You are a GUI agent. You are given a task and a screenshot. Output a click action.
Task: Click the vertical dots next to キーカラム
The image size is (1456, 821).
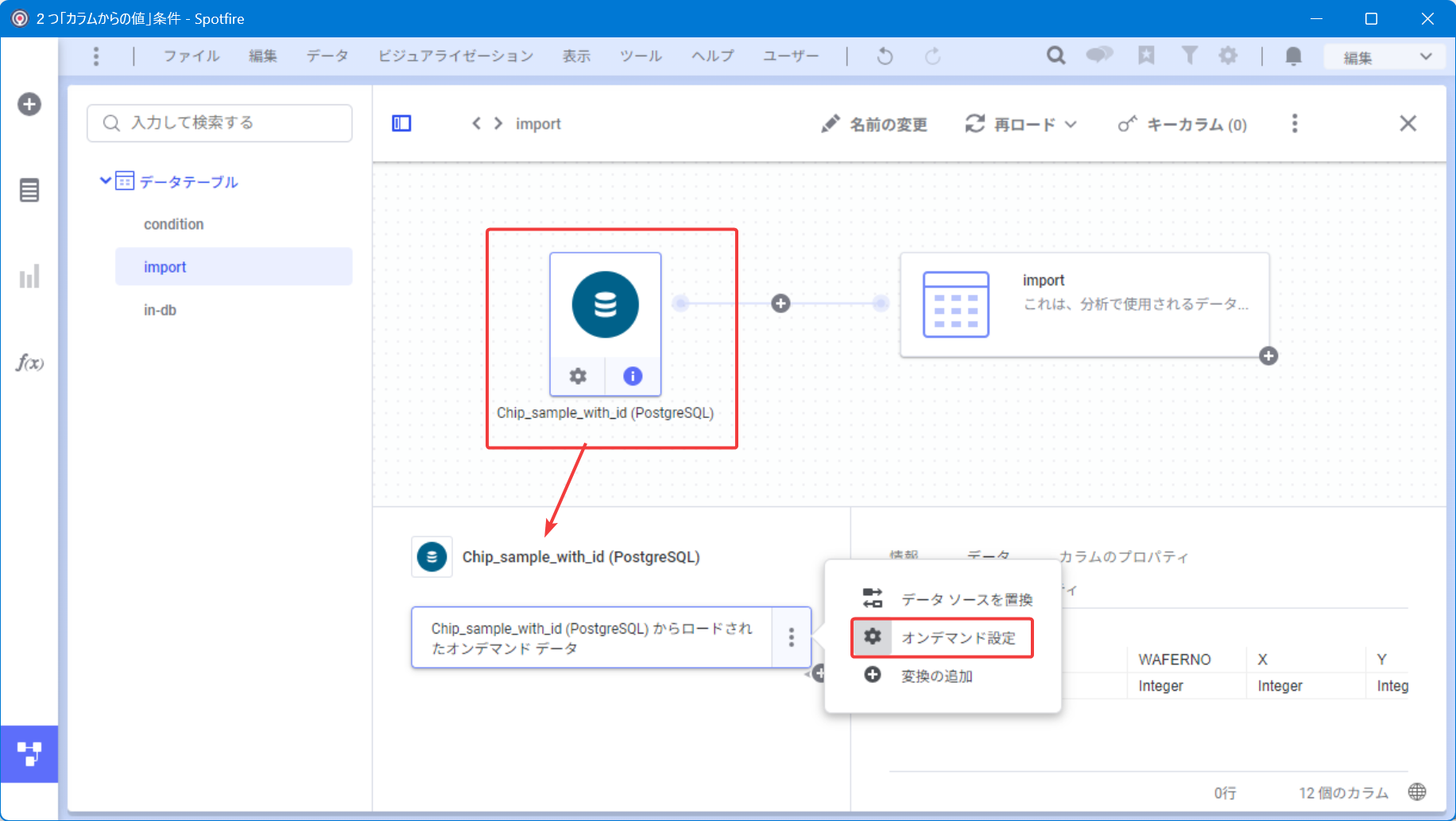pos(1295,123)
